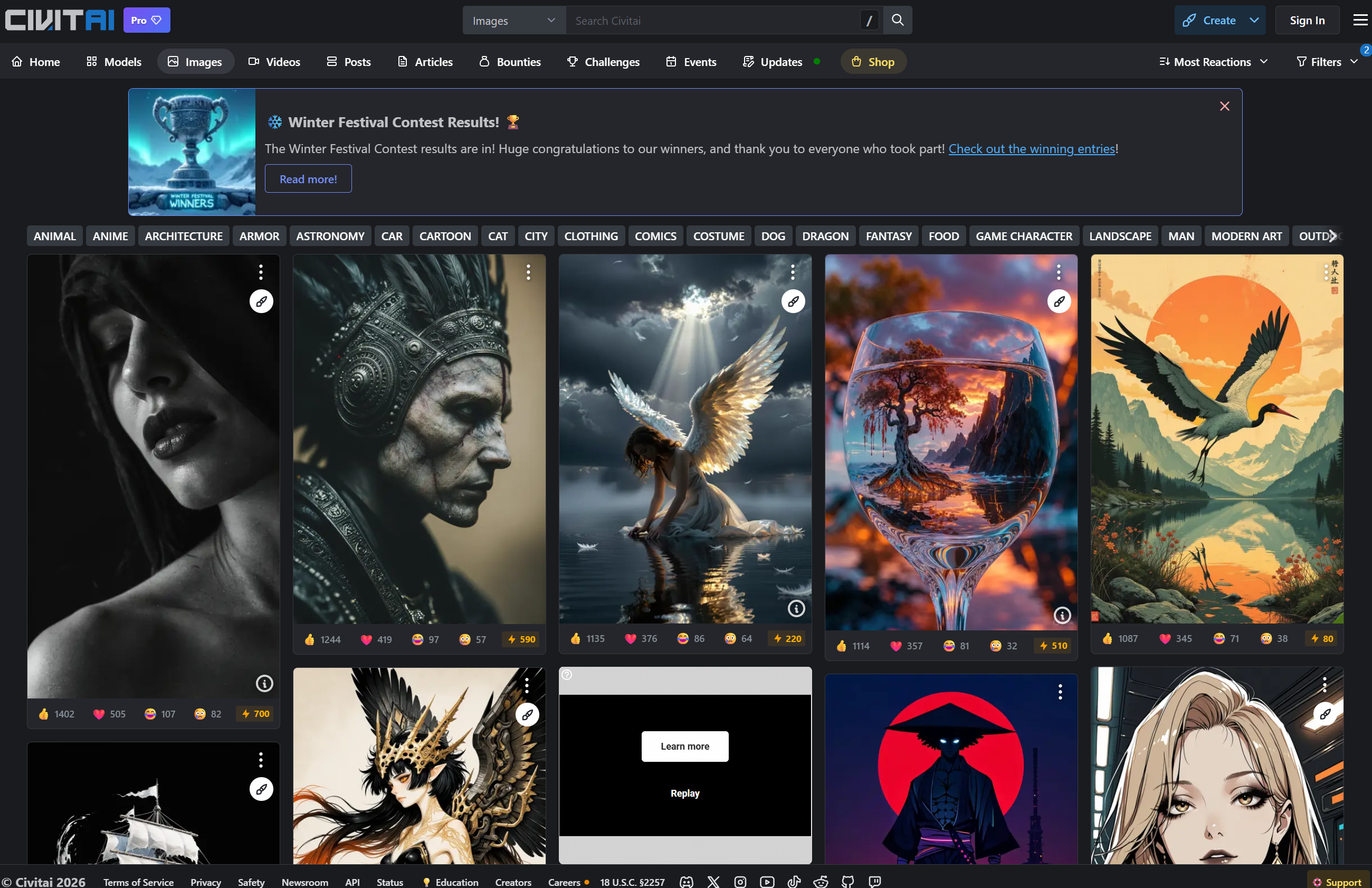Show info overlay on the wine glass image

[x=1062, y=615]
